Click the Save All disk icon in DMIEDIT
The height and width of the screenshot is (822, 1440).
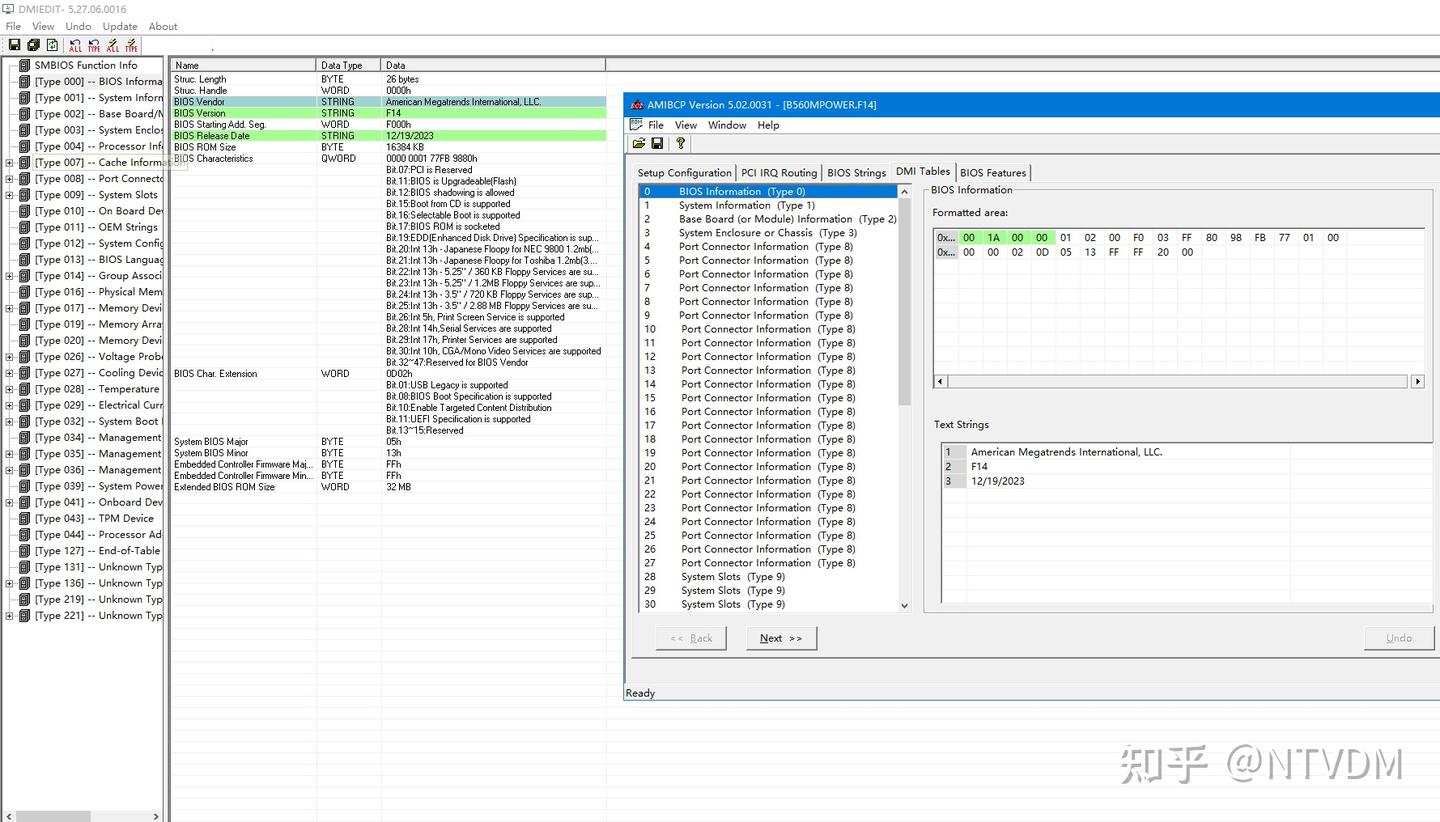(x=33, y=45)
